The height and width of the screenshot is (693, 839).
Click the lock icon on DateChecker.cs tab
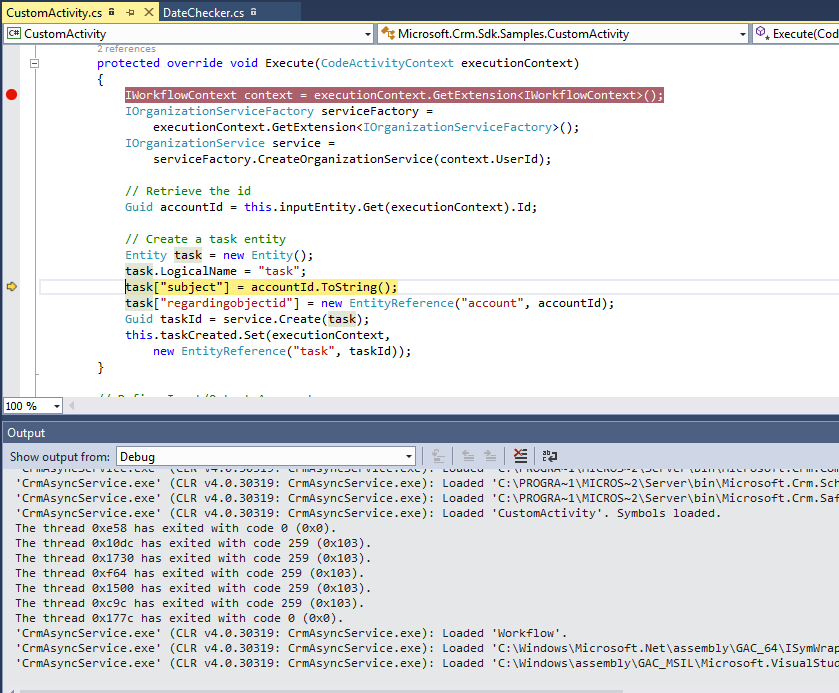[x=254, y=12]
